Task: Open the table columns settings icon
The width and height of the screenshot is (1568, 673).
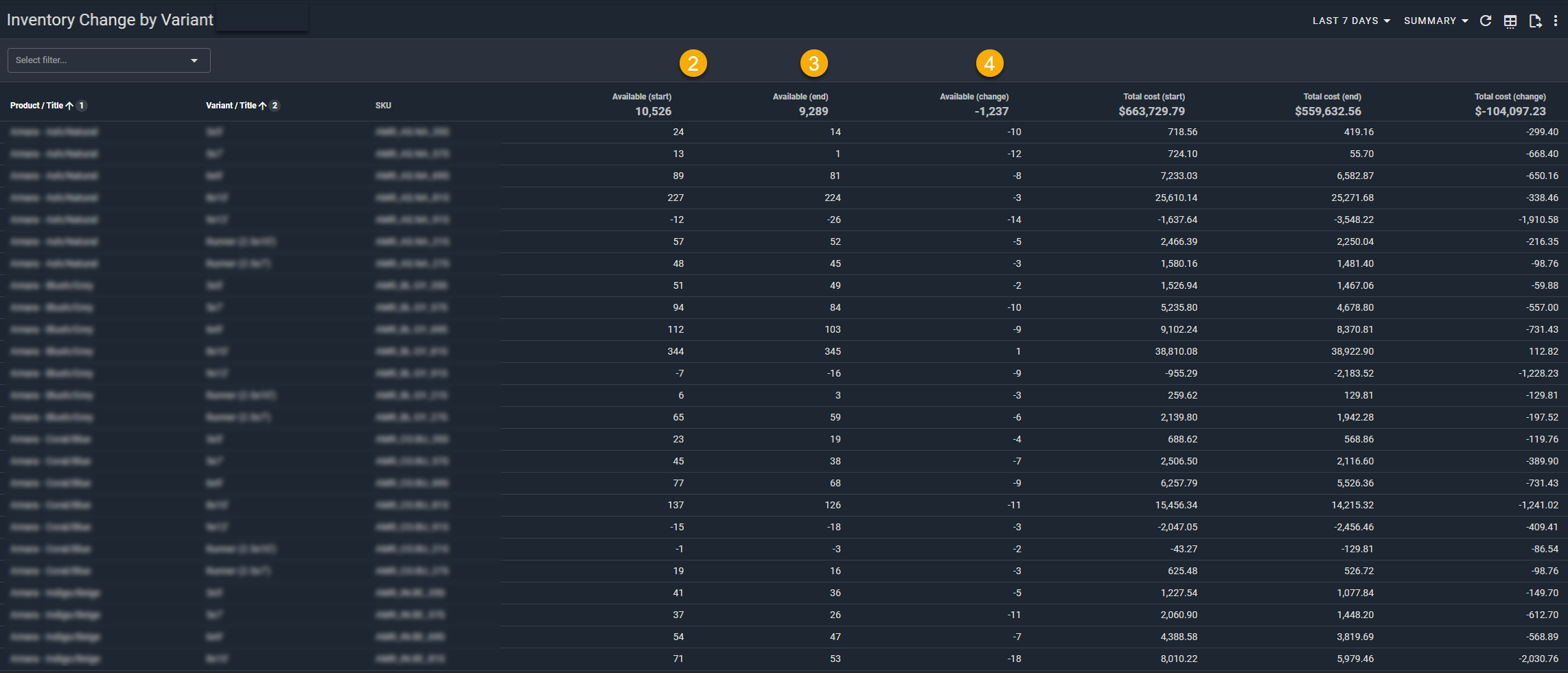Action: click(x=1510, y=21)
